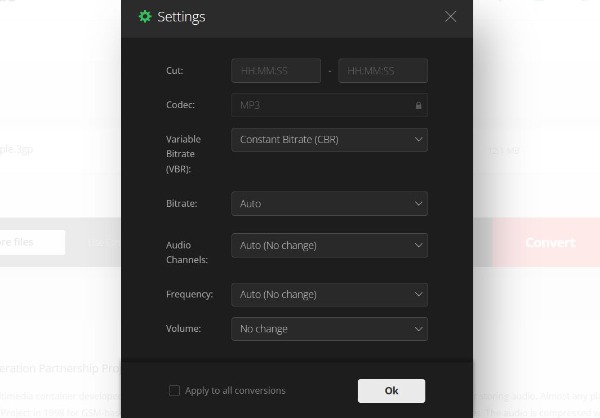This screenshot has width=600, height=418.
Task: Enable Apply to all conversions checkbox
Action: point(174,390)
